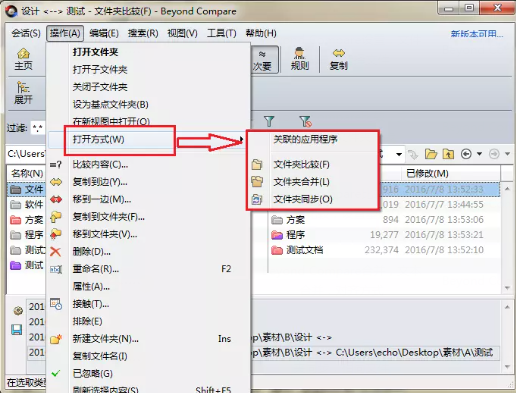Click the filter input field showing *.*
Viewport: 516px width, 393px height.
(38, 128)
